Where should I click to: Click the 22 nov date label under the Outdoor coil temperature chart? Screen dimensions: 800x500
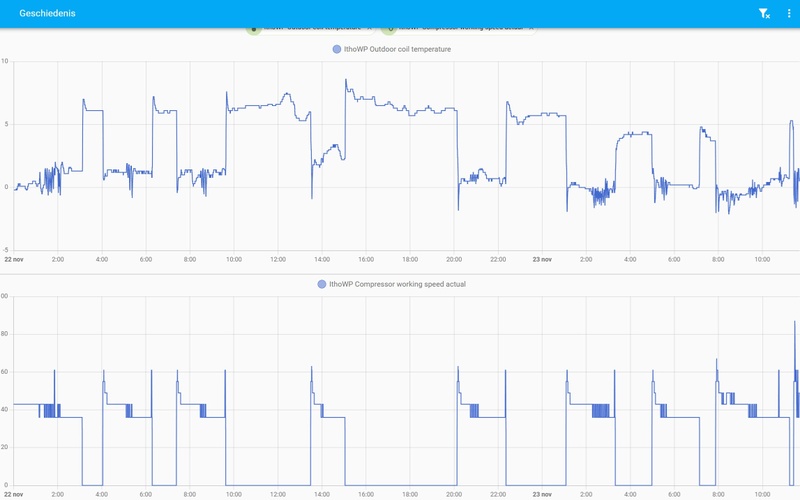14,259
